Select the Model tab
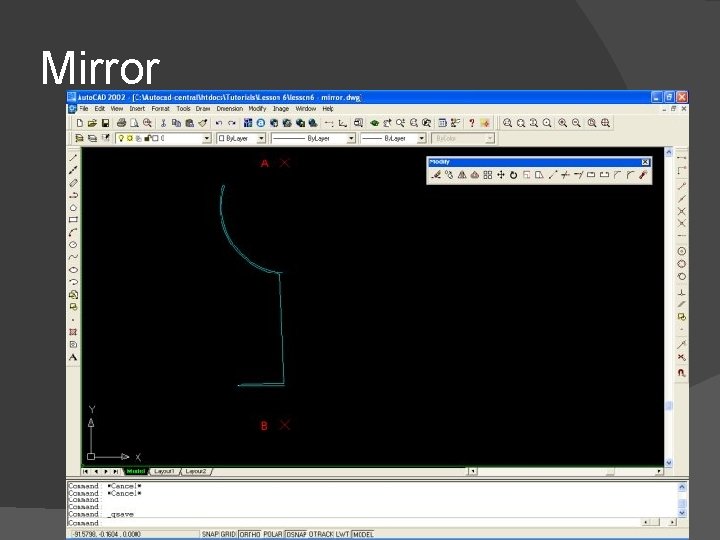Image resolution: width=720 pixels, height=540 pixels. [135, 472]
